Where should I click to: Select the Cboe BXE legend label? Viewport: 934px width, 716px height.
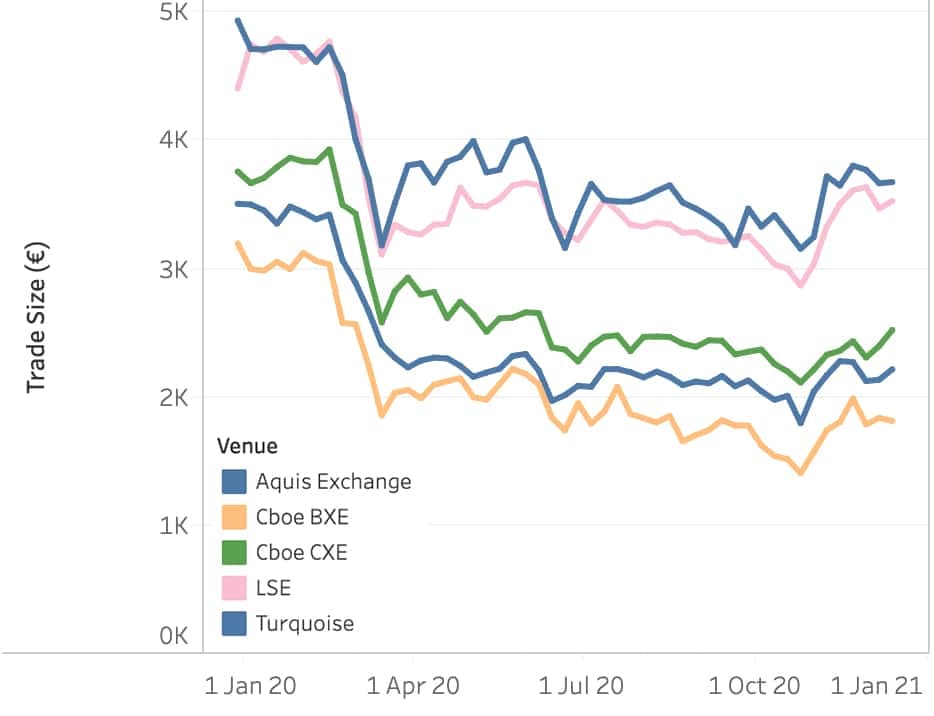(x=302, y=517)
